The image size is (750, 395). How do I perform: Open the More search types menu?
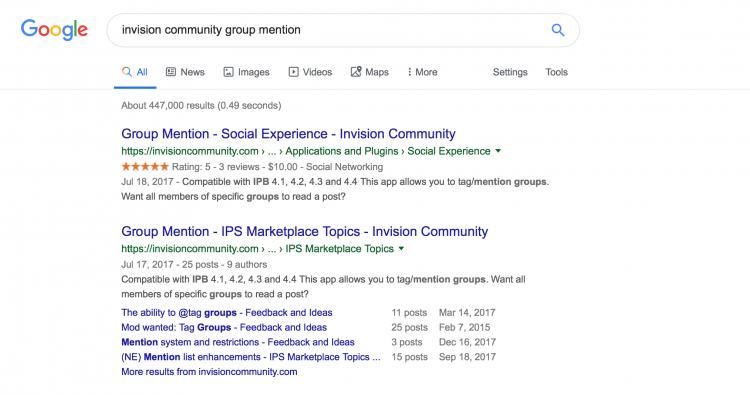click(422, 72)
